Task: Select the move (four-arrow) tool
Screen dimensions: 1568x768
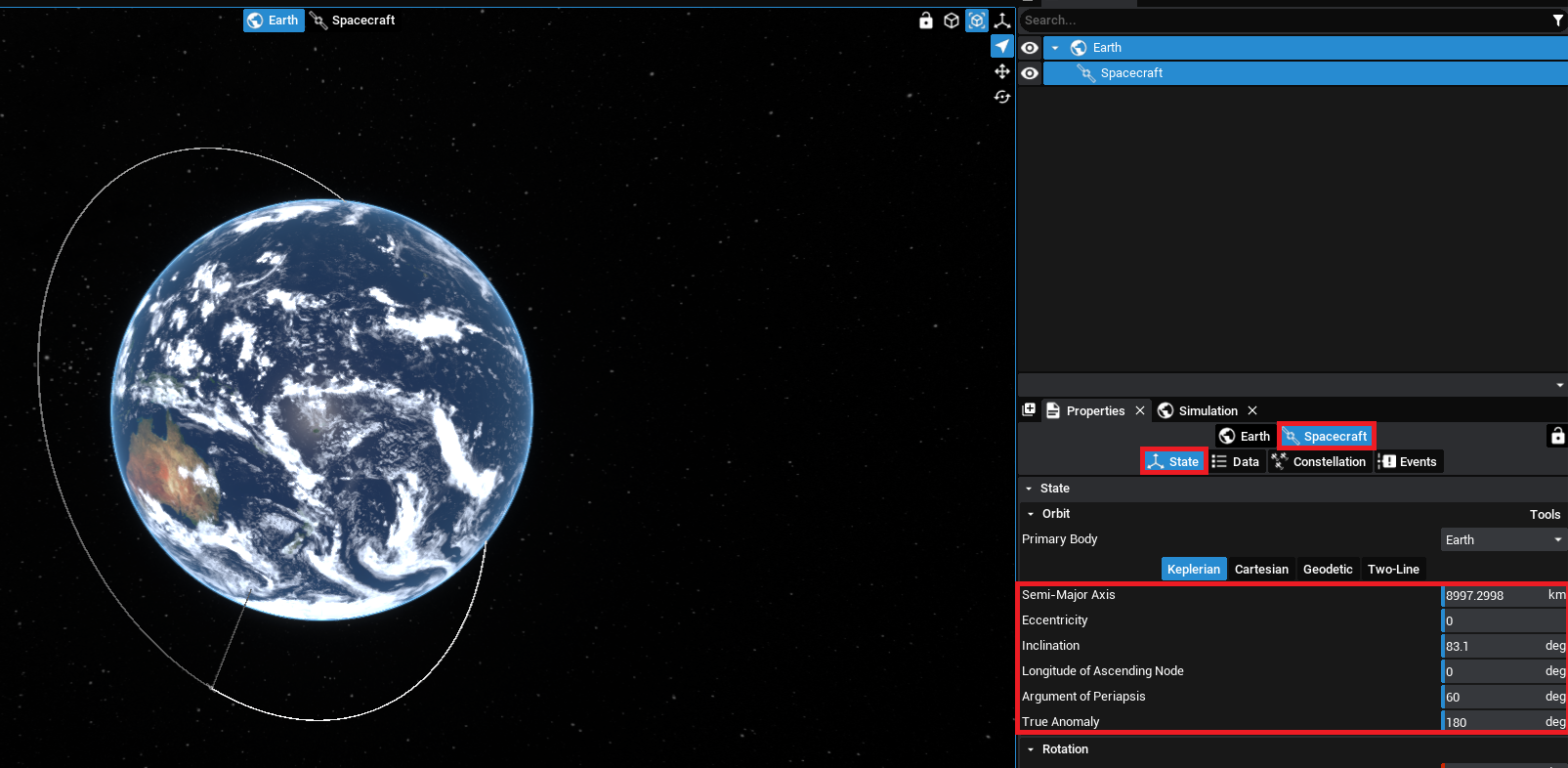Action: point(1002,71)
